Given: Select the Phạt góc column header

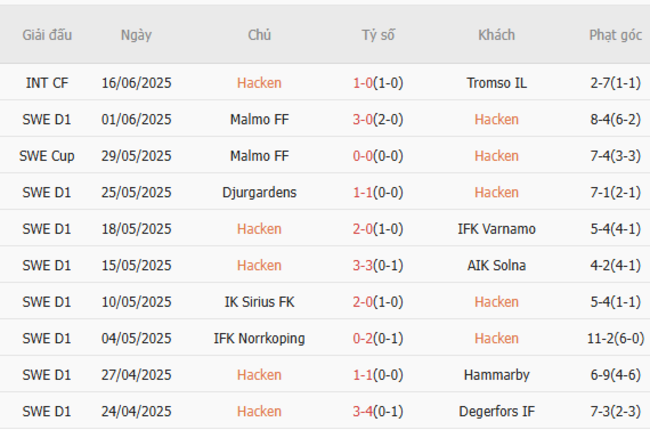Looking at the screenshot, I should pos(615,35).
